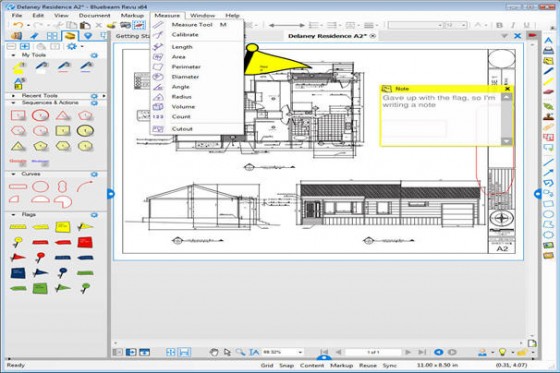
Task: Select the green square flag icon
Action: coord(40,288)
